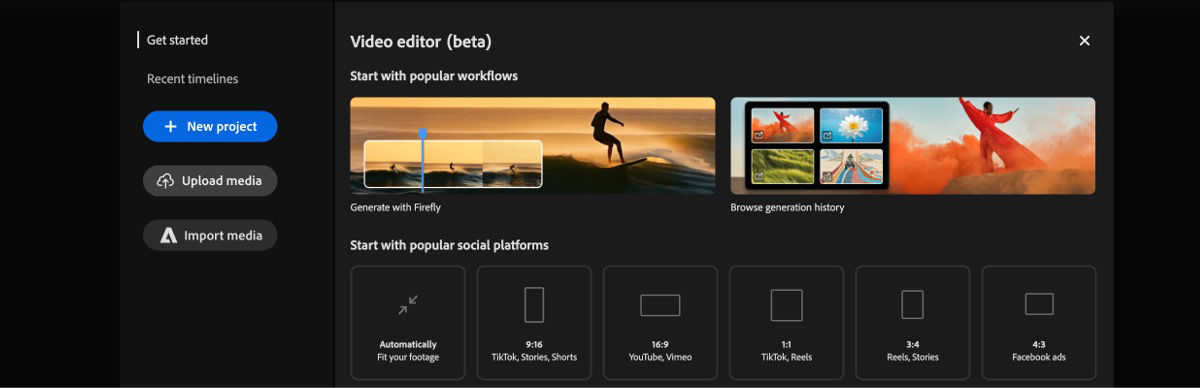1200x388 pixels.
Task: Close the Video editor dialog
Action: pyautogui.click(x=1084, y=41)
